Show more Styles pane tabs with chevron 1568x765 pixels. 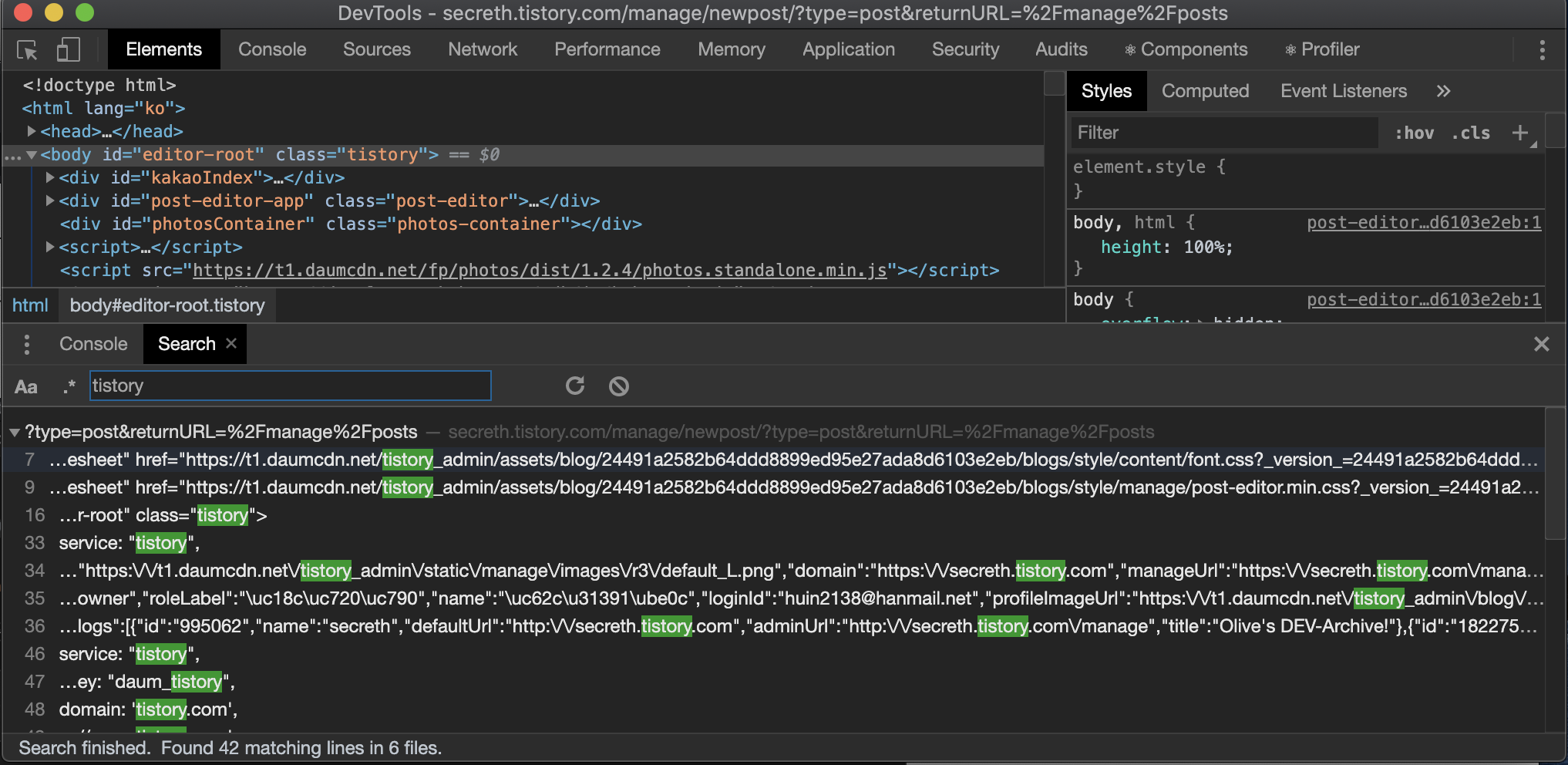click(1443, 91)
